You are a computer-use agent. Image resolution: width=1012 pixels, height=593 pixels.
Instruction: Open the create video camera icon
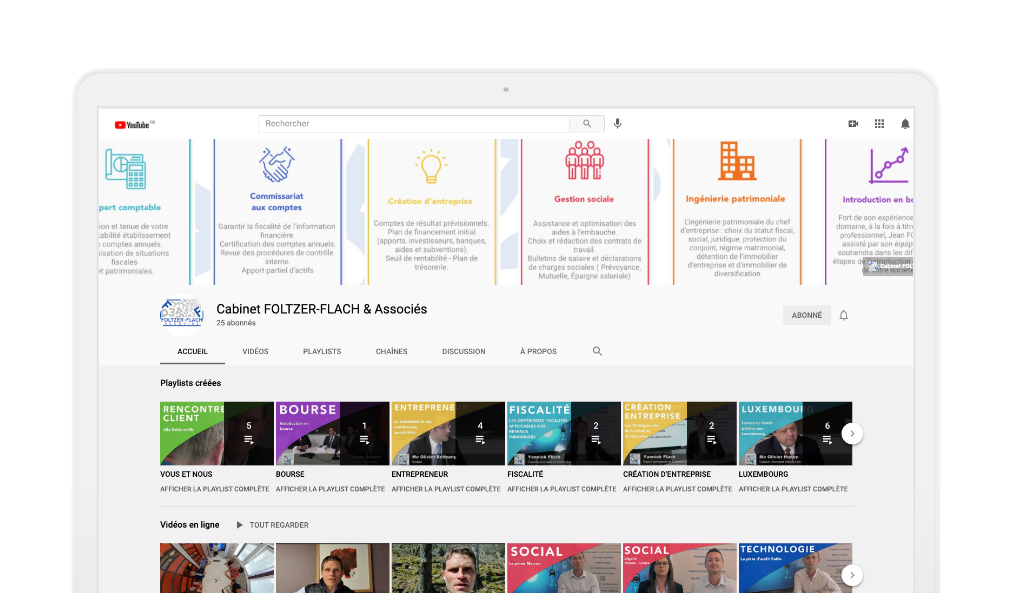(853, 124)
